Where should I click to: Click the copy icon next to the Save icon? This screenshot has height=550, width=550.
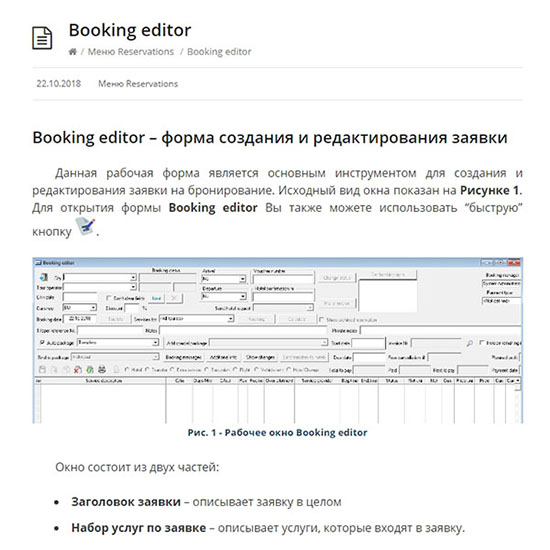(x=54, y=369)
